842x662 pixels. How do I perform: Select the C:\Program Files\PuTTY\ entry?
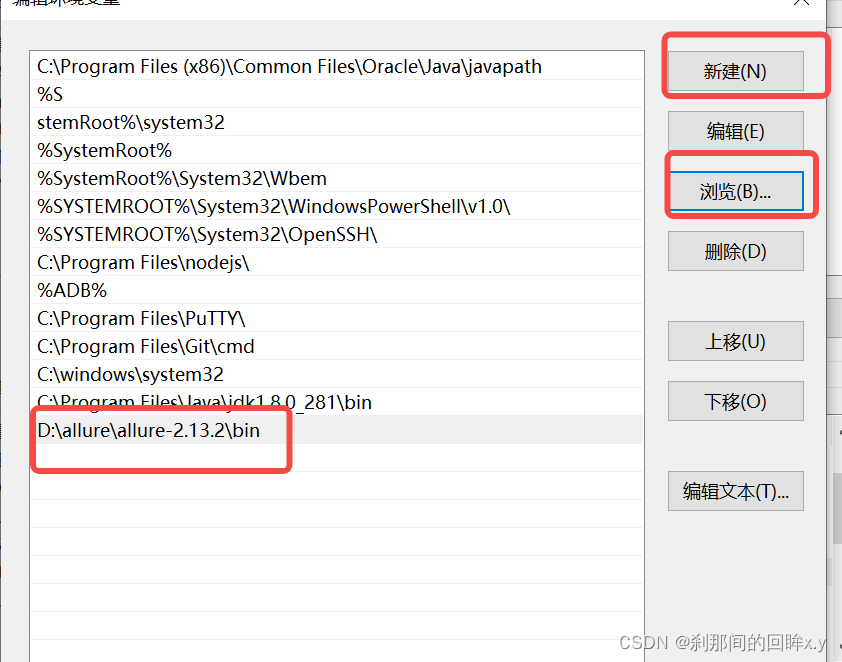point(337,318)
